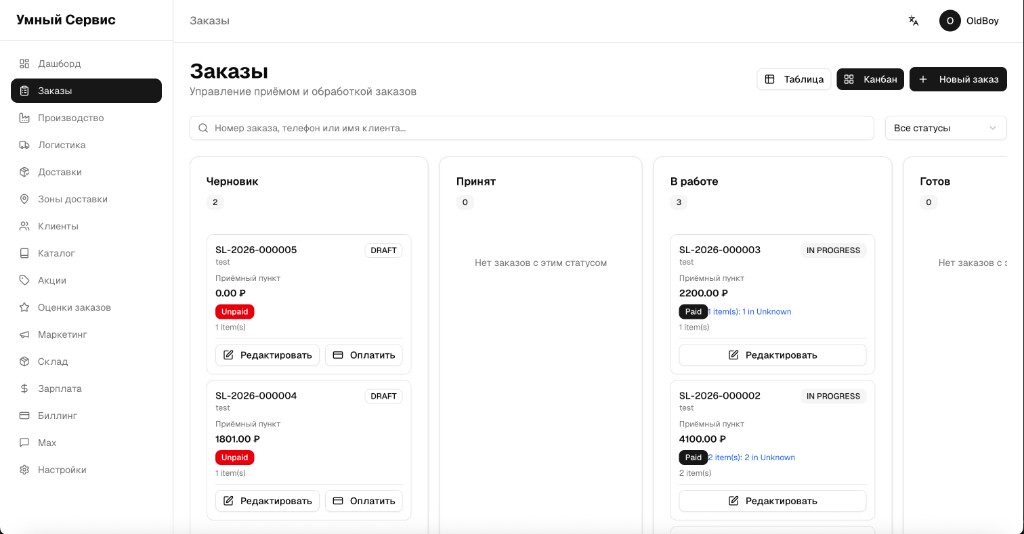Click the Order ratings star icon
Screen dimensions: 1024x534
(x=25, y=307)
